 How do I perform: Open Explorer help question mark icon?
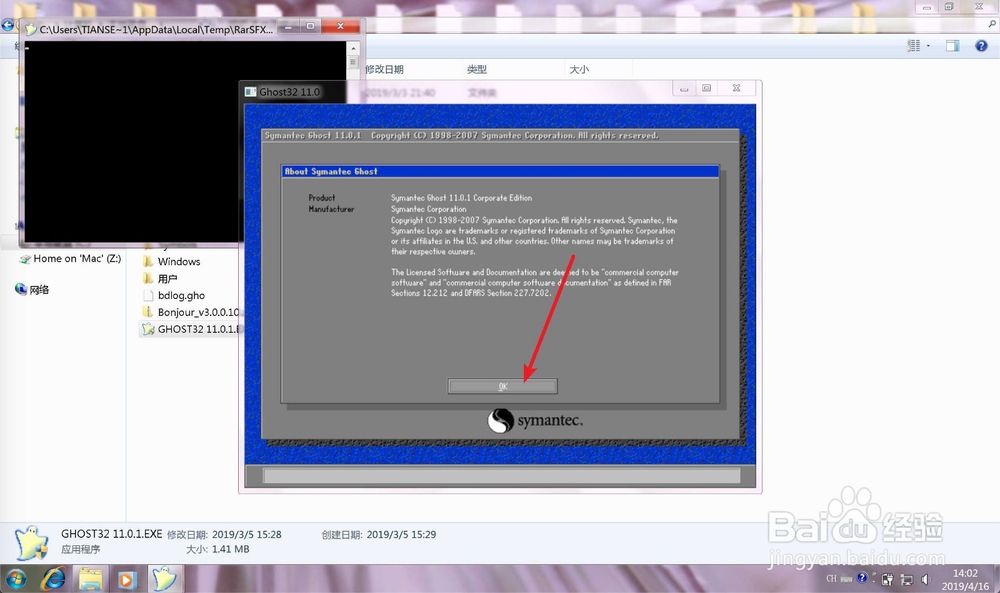(x=981, y=46)
